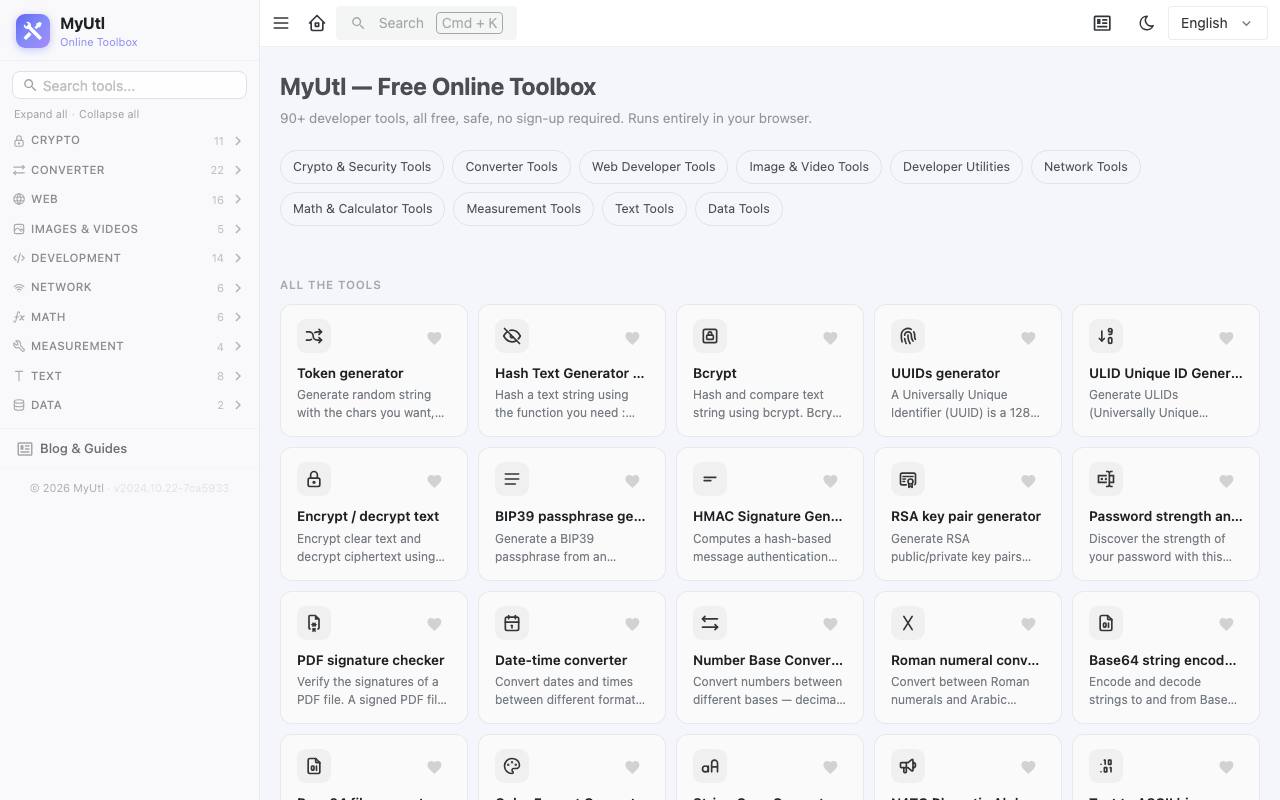The width and height of the screenshot is (1280, 800).
Task: Select Text Tools chip
Action: click(644, 209)
